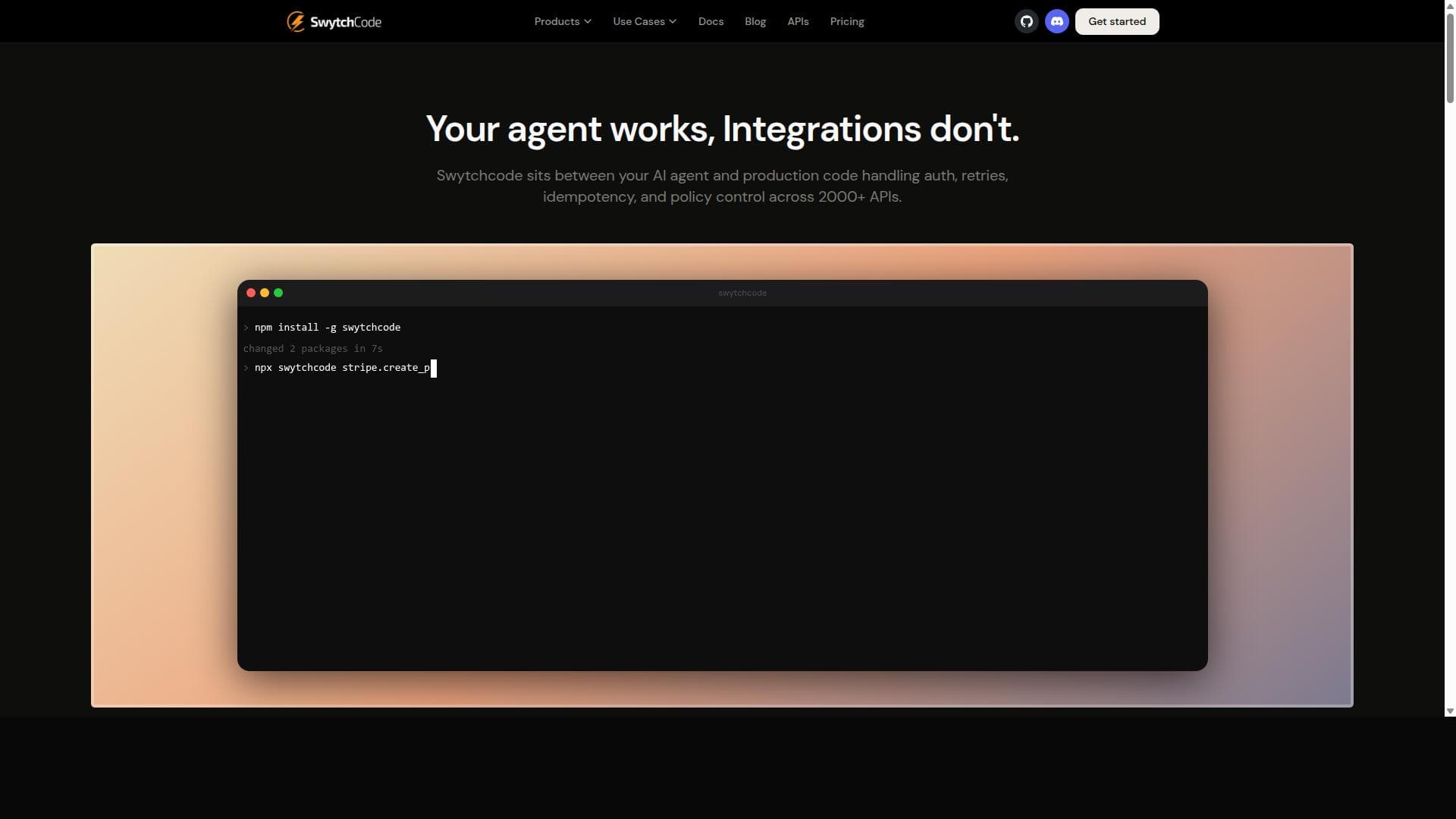This screenshot has width=1456, height=819.
Task: Expand the Products dropdown menu
Action: 563,21
